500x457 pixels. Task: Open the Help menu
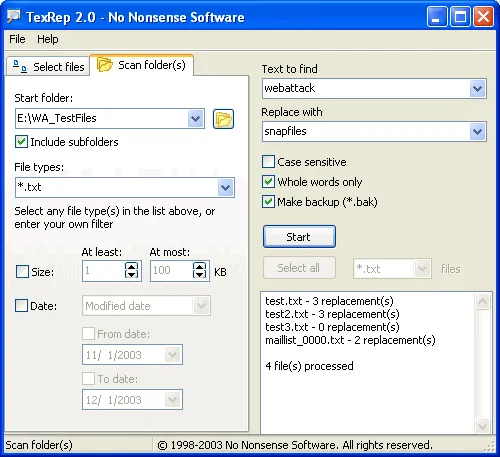pyautogui.click(x=48, y=39)
